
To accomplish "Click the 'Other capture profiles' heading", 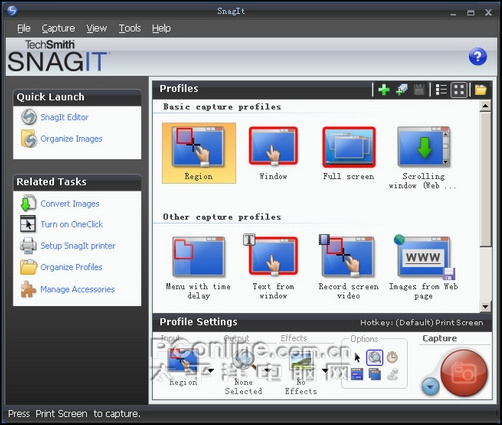I will [x=222, y=217].
